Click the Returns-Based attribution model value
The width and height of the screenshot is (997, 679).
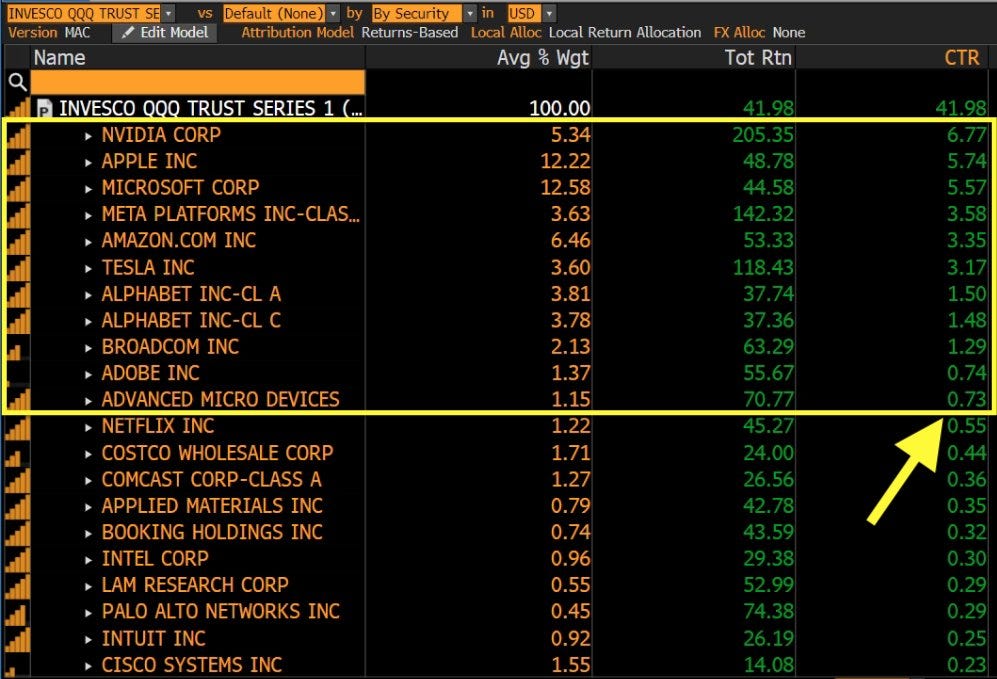[x=409, y=32]
